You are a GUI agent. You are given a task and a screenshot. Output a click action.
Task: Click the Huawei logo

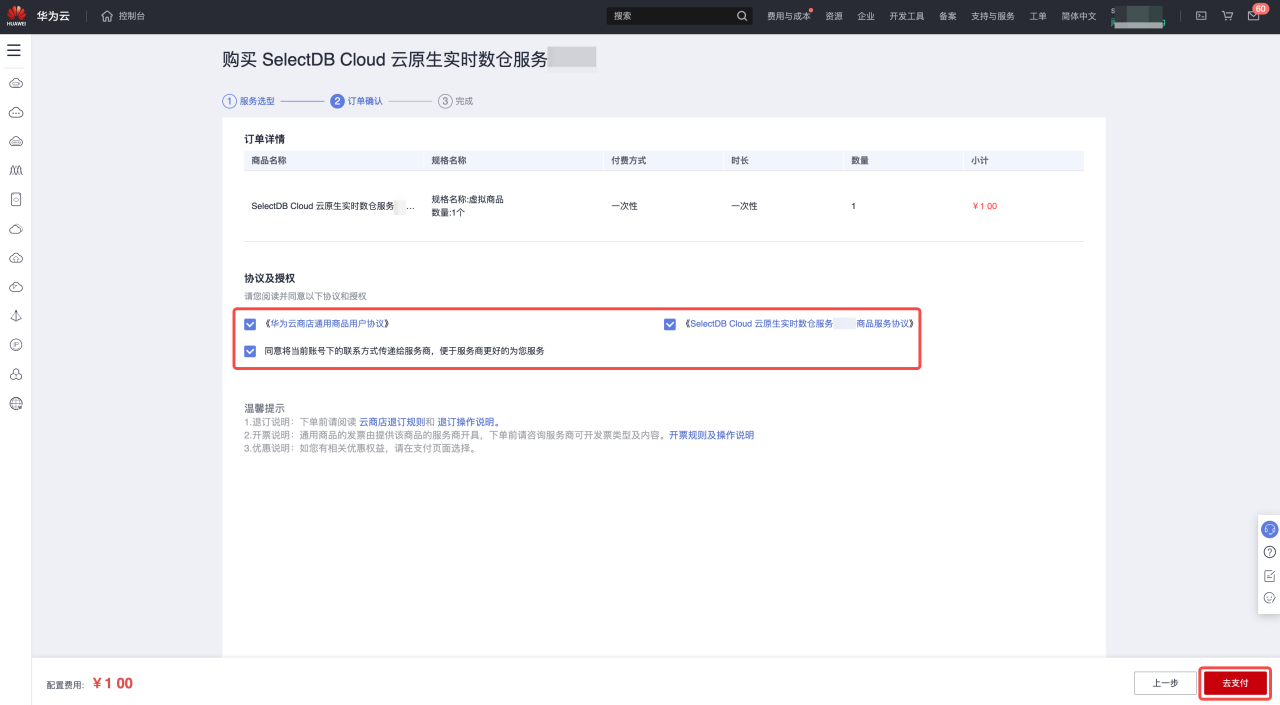tap(16, 16)
